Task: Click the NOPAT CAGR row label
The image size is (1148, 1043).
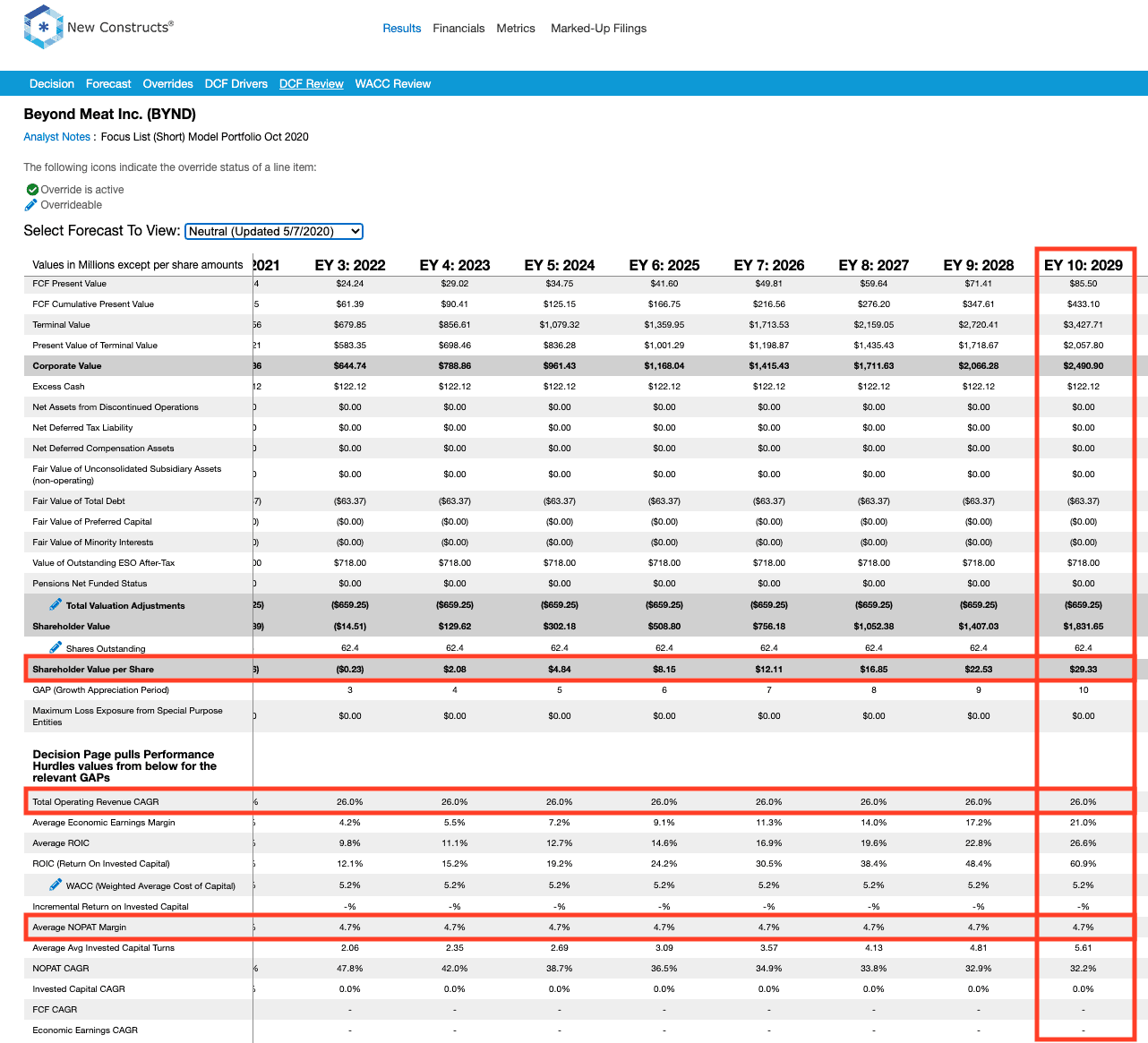Action: (61, 968)
